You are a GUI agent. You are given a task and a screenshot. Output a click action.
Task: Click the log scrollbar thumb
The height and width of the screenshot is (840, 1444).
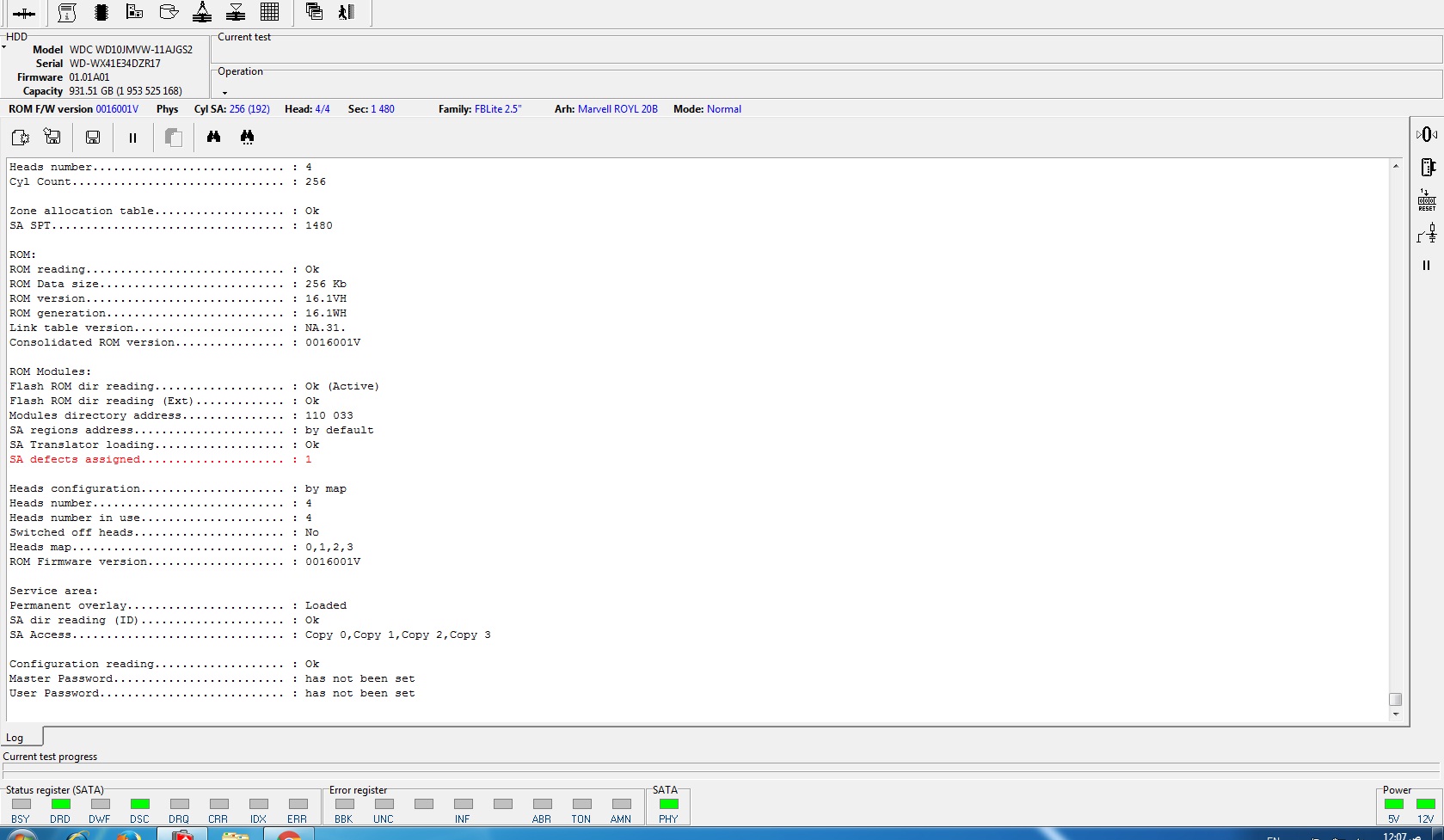pos(1395,700)
